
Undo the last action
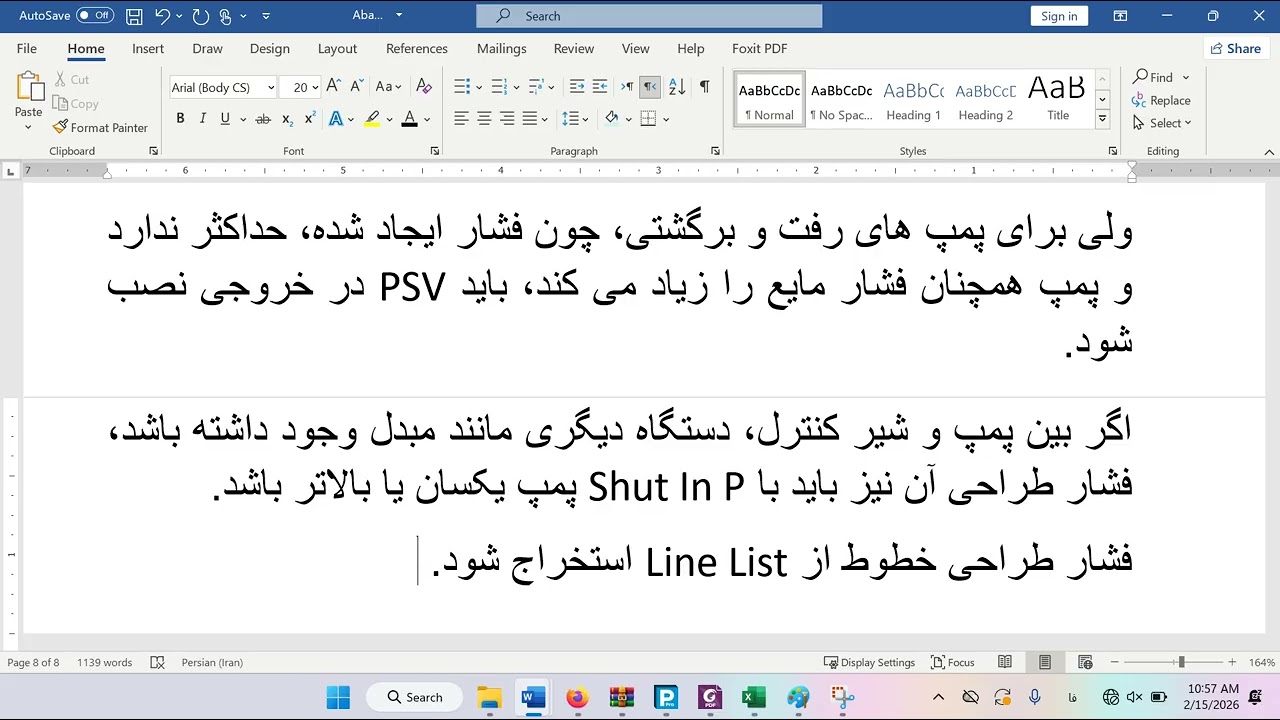162,16
